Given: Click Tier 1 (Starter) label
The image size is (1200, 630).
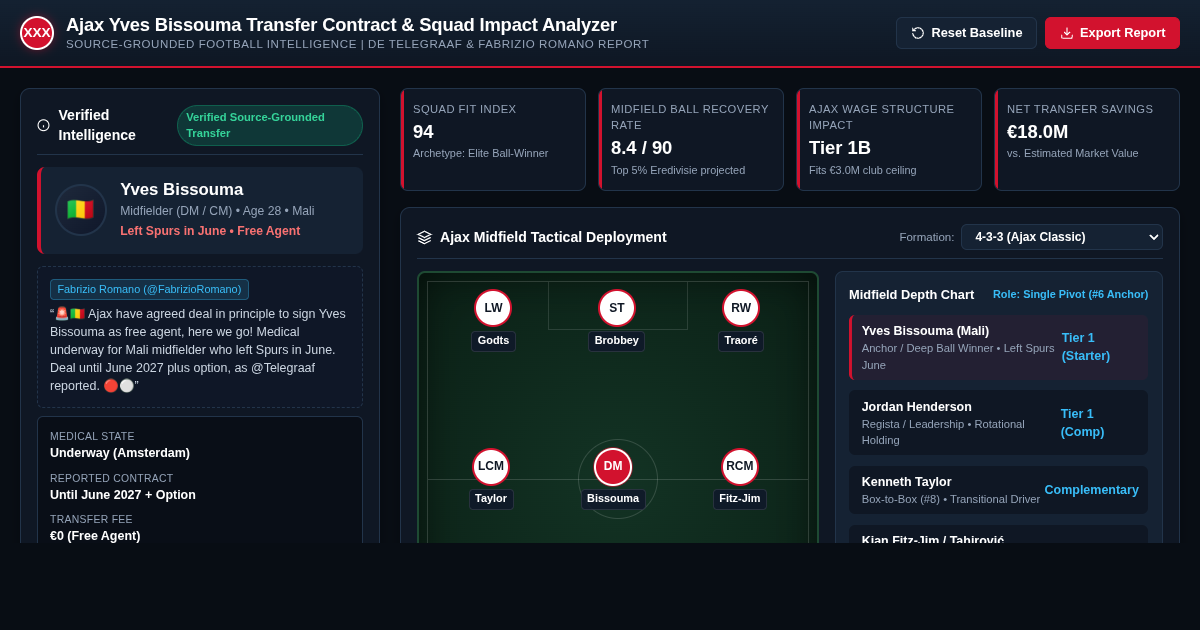Looking at the screenshot, I should coord(1086,347).
